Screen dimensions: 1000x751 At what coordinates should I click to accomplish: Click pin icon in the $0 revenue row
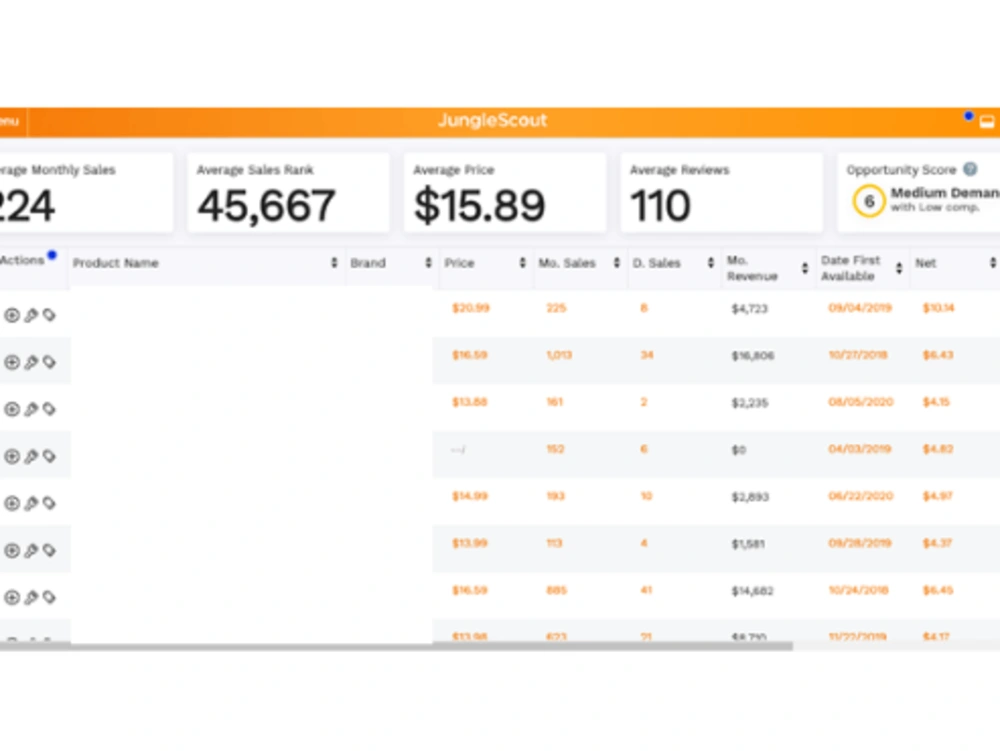[31, 456]
